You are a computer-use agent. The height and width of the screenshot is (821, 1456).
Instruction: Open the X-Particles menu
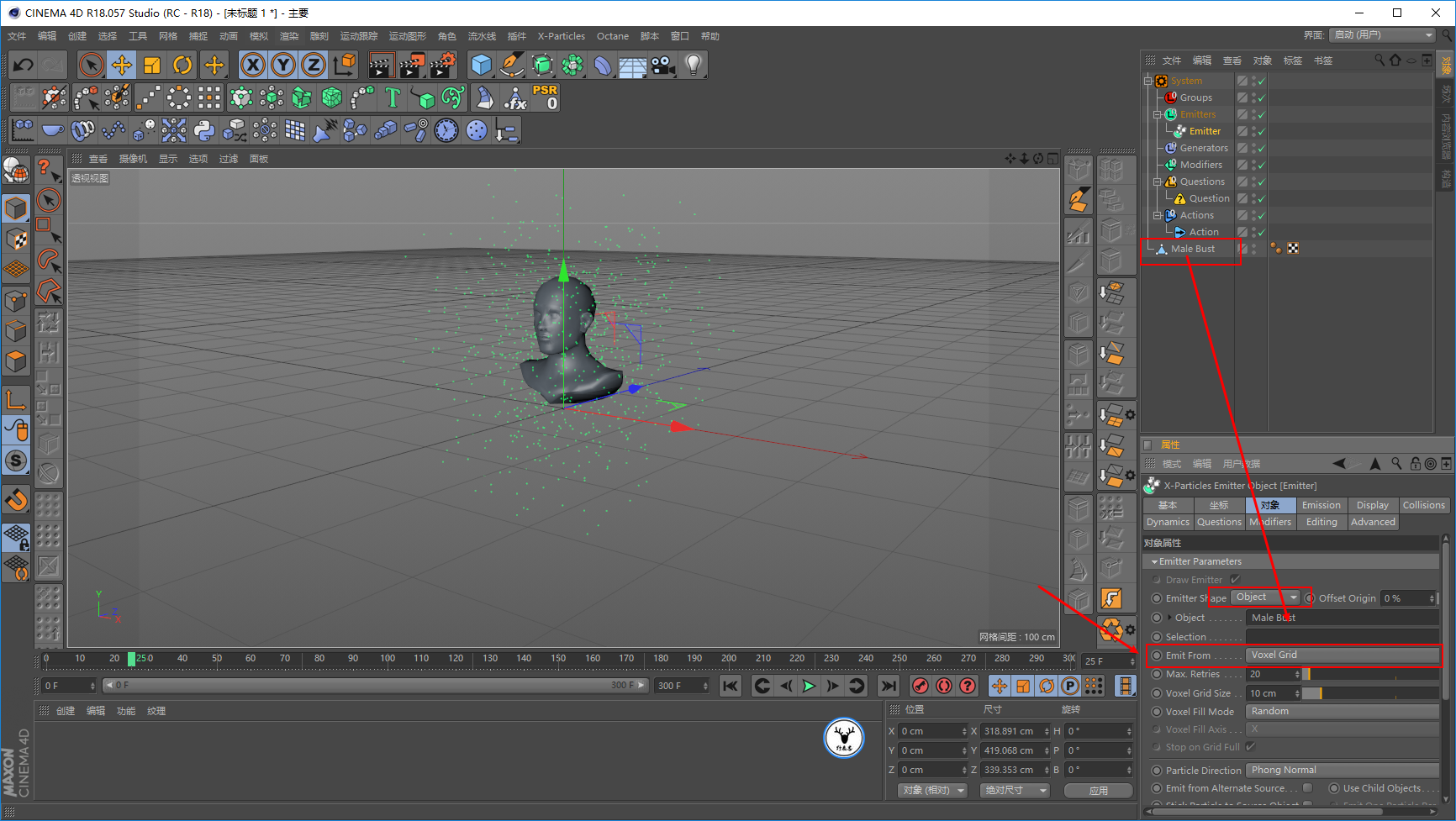561,36
